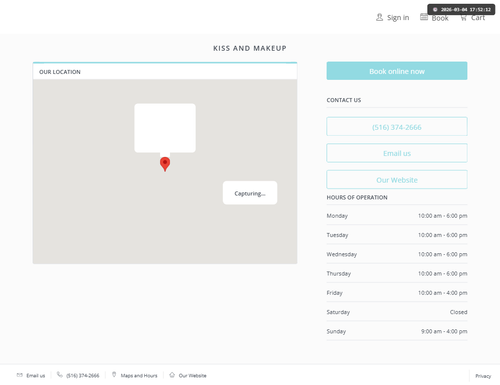
Task: Click the Capturing... overlay box
Action: (x=250, y=193)
